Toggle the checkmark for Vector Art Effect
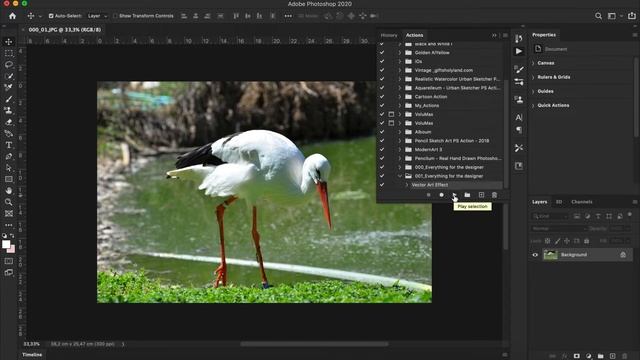The height and width of the screenshot is (360, 640). click(382, 185)
